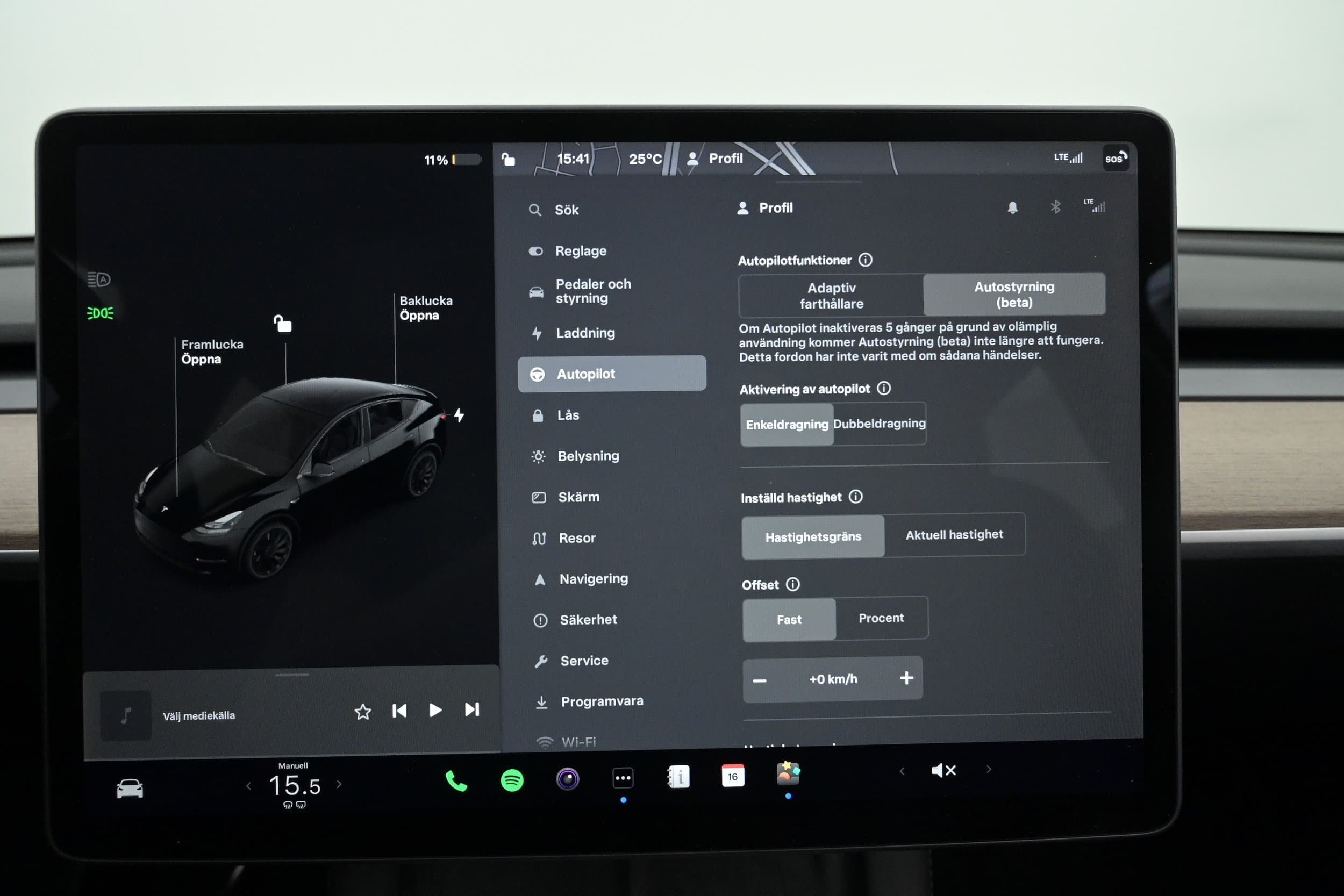1344x896 pixels.
Task: Select Fast offset mode
Action: point(789,619)
